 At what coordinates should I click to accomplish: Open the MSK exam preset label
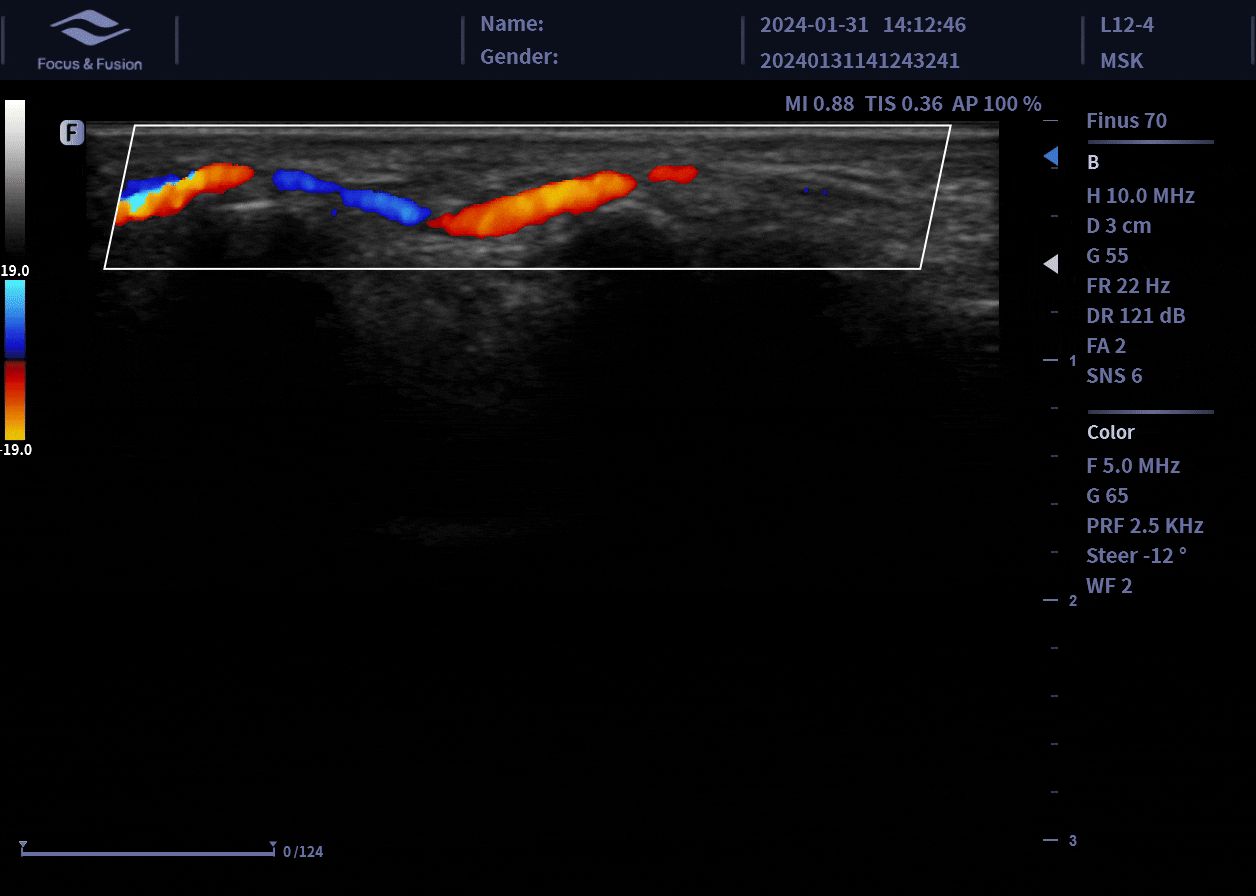1122,60
